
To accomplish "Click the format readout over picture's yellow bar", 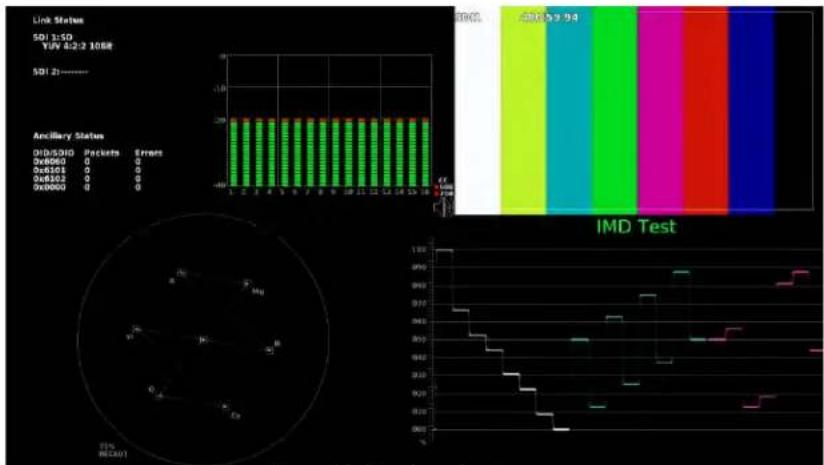I will coord(549,17).
